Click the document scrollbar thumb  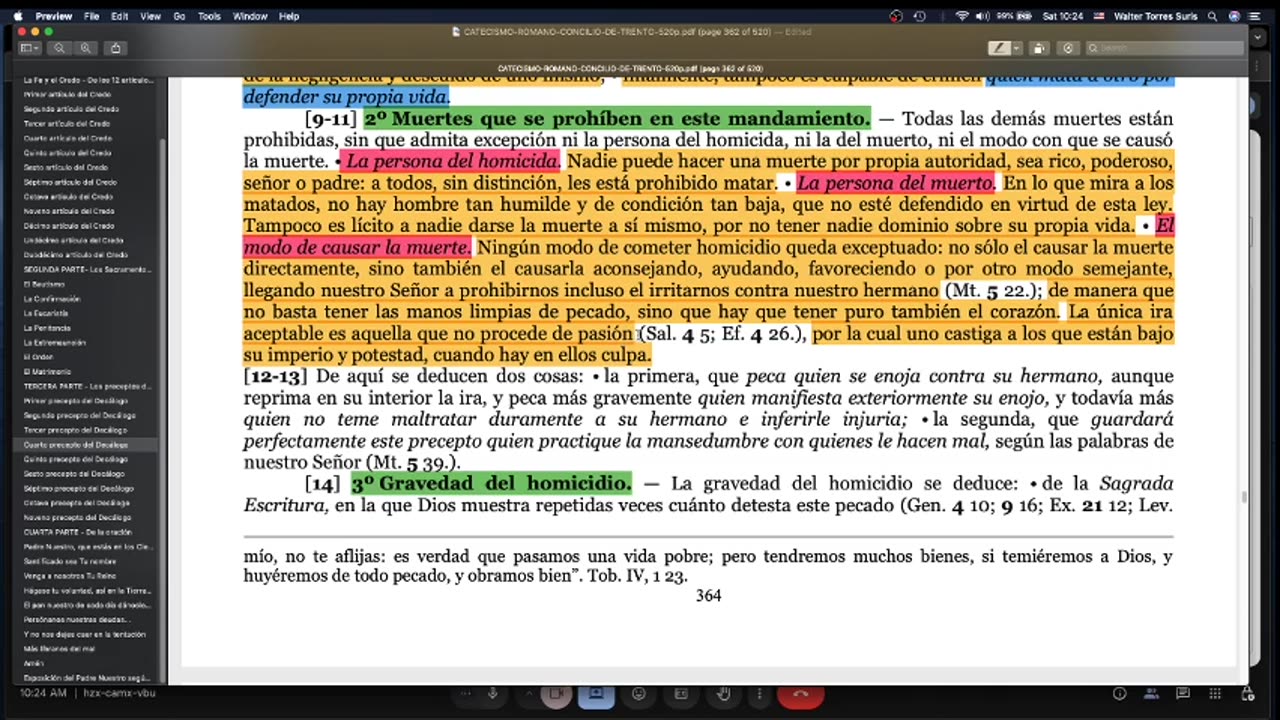click(x=1243, y=497)
